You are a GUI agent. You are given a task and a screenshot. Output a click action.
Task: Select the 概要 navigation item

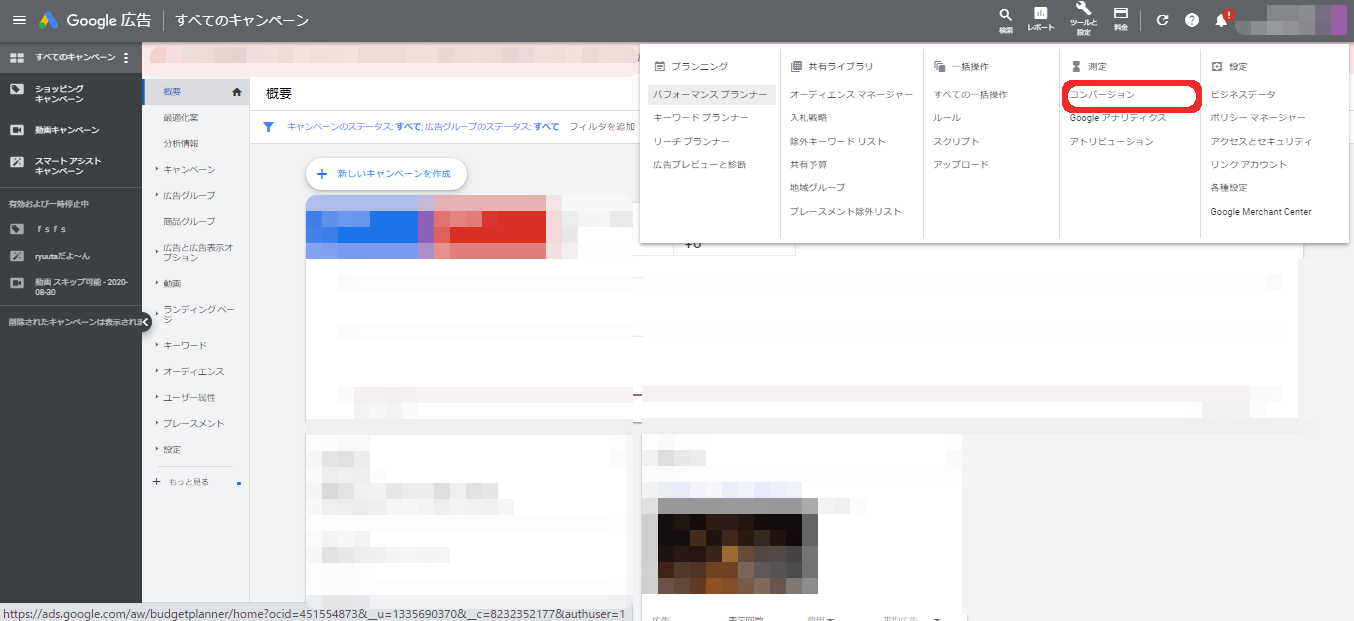[172, 92]
